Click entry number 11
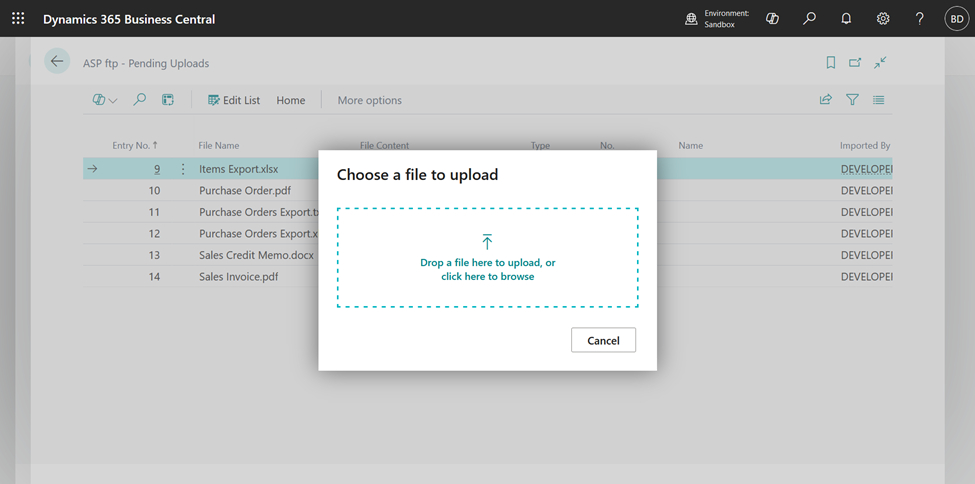Screen dimensions: 975x484 (x=154, y=212)
